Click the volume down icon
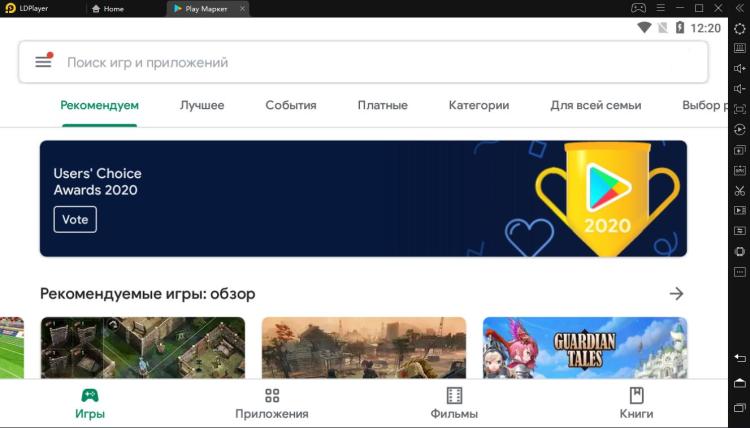 pyautogui.click(x=739, y=89)
